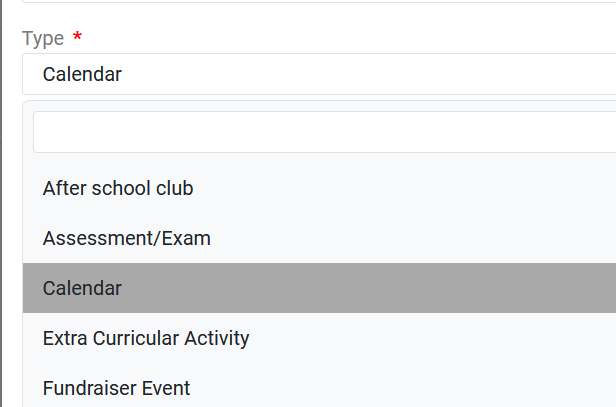Click the Fundraiser Event row at list bottom

pos(116,388)
